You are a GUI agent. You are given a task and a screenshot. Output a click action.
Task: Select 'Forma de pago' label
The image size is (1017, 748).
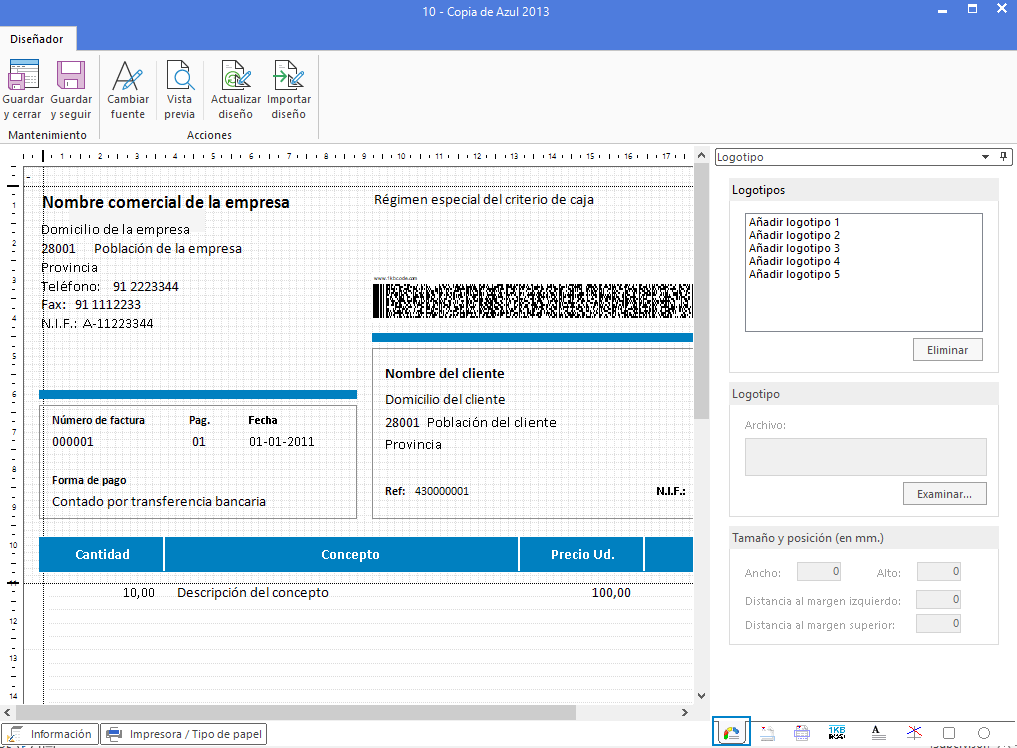pyautogui.click(x=90, y=481)
